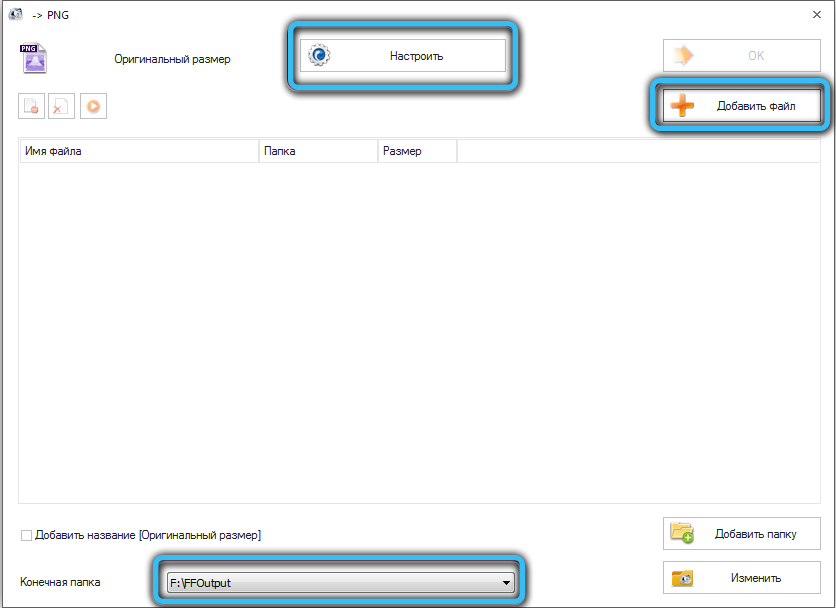Screen dimensions: 836x608
Task: Sort by Имя файла column header
Action: coord(139,151)
